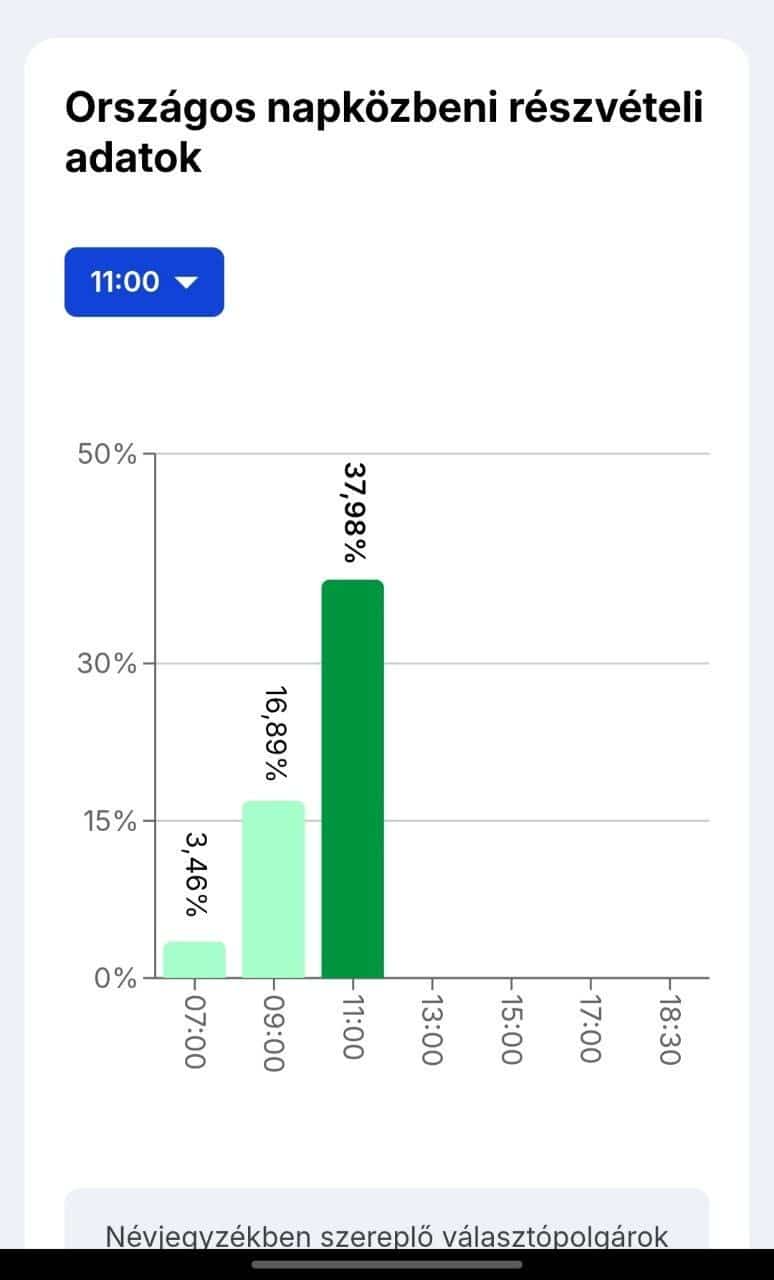This screenshot has width=774, height=1280.
Task: Select the 15:00 axis label
Action: coord(511,1032)
